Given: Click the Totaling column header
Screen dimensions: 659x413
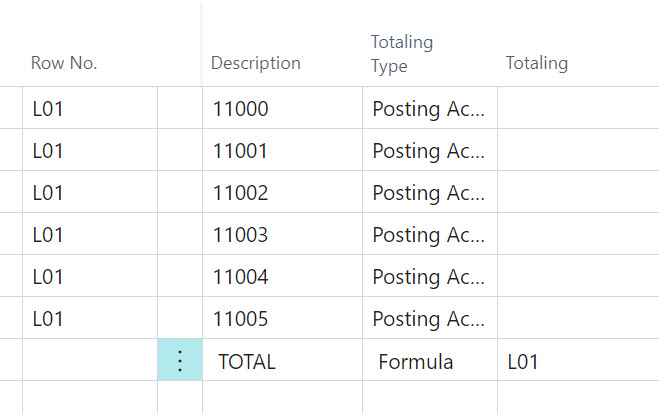Looking at the screenshot, I should pyautogui.click(x=537, y=63).
